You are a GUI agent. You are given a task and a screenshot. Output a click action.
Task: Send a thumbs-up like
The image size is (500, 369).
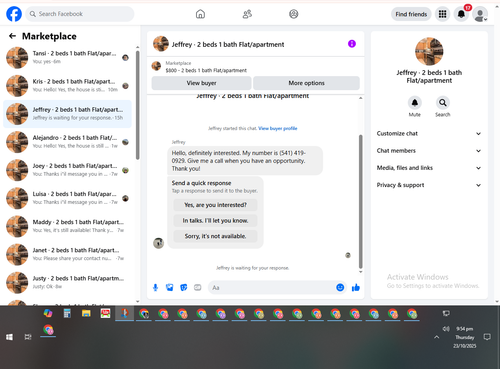pyautogui.click(x=356, y=287)
